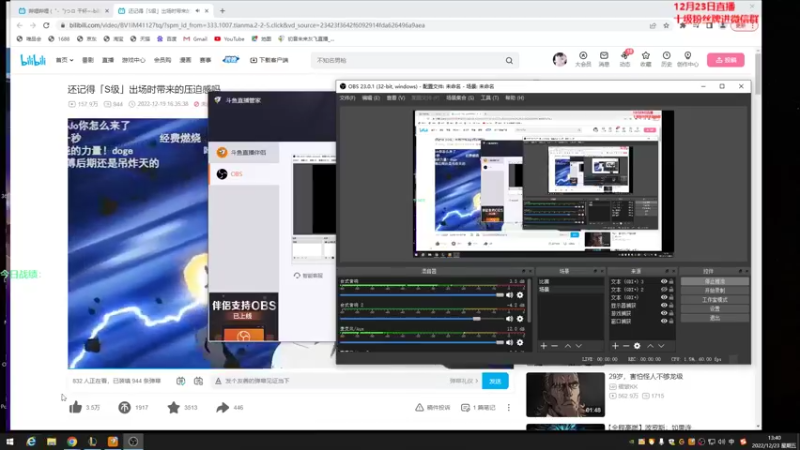Viewport: 800px width, 450px height.
Task: Click 停止推流 button in OBS controls
Action: click(x=715, y=282)
